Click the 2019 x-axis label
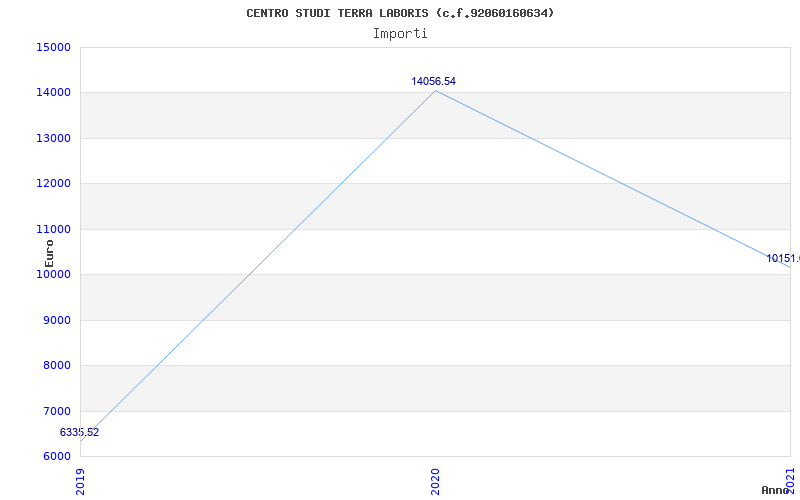 pos(81,481)
